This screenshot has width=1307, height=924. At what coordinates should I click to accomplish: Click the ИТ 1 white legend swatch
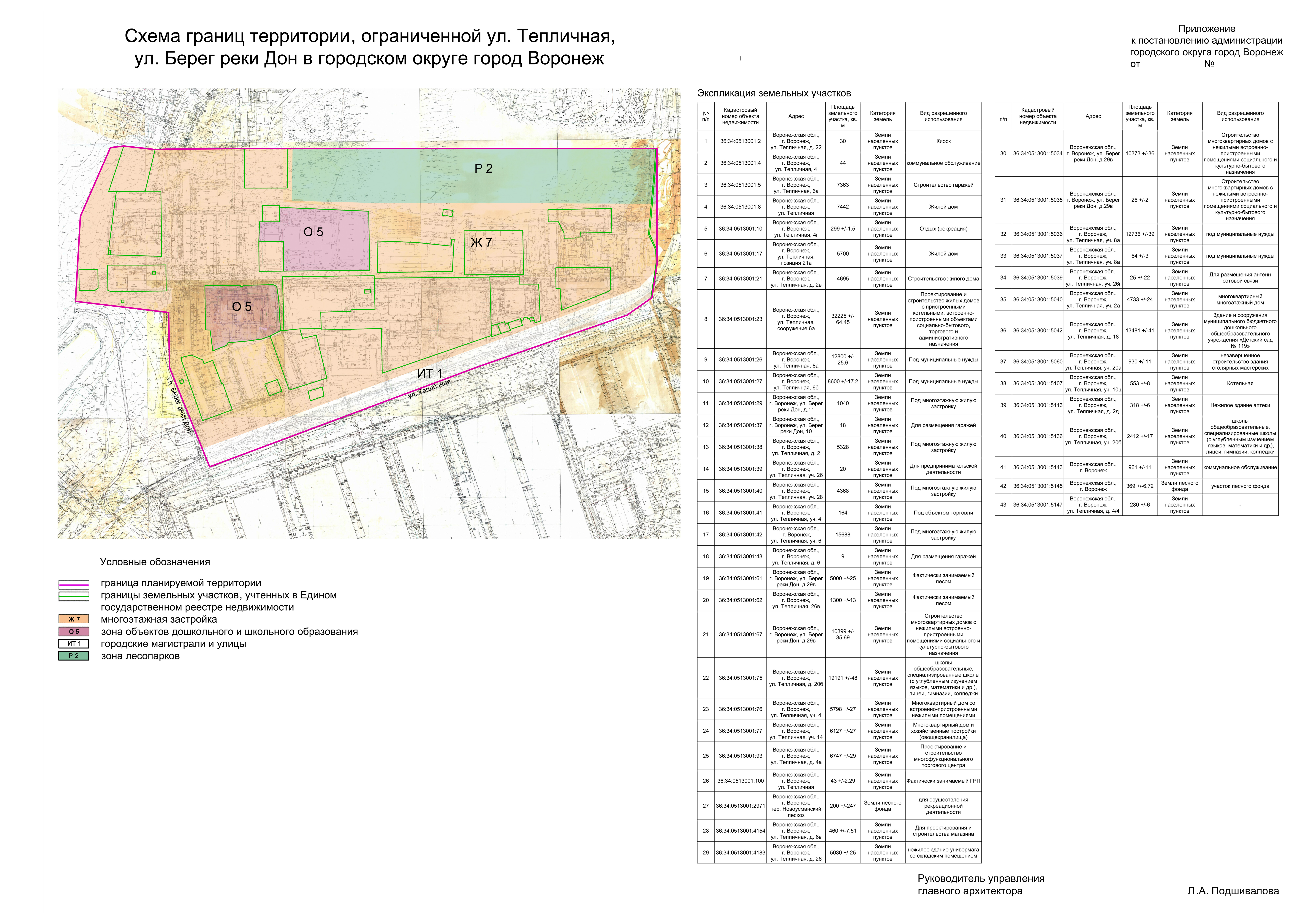click(x=74, y=643)
